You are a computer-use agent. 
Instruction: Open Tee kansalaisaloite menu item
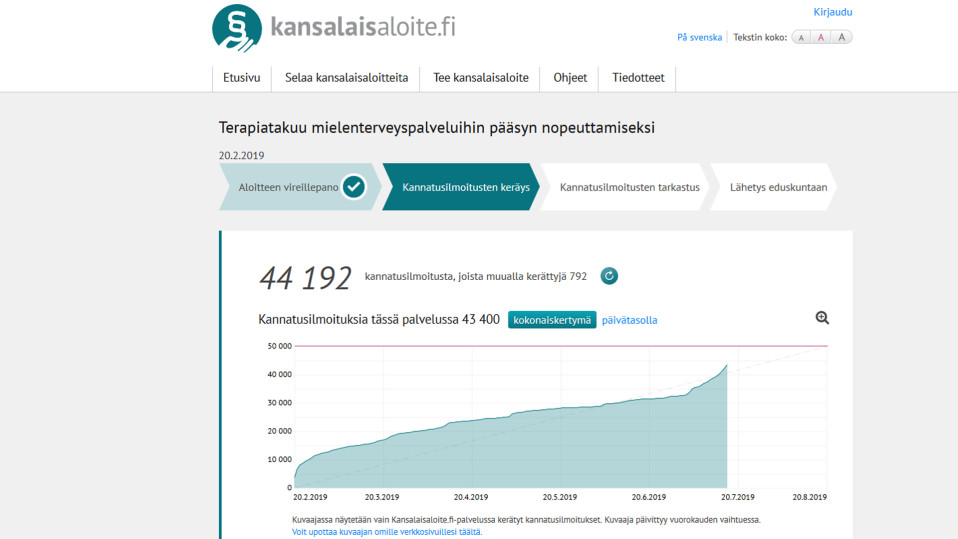[481, 78]
